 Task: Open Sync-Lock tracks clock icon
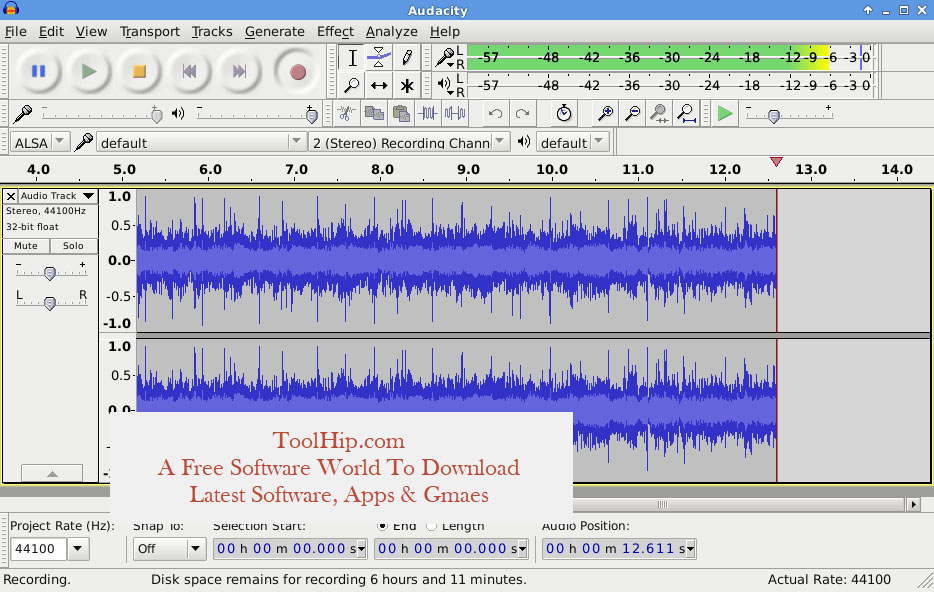point(563,113)
